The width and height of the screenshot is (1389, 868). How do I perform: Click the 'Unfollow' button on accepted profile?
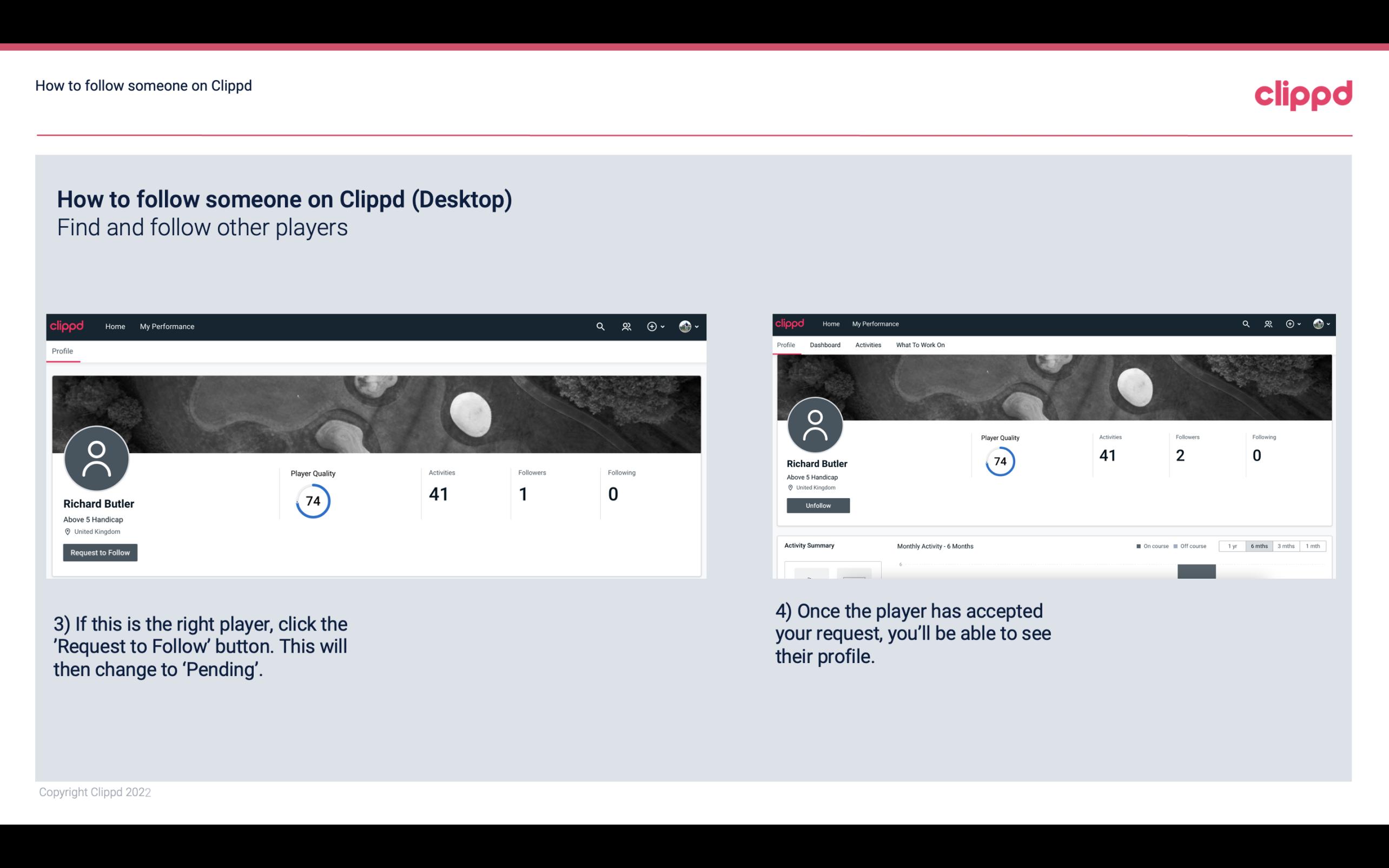[x=818, y=505]
